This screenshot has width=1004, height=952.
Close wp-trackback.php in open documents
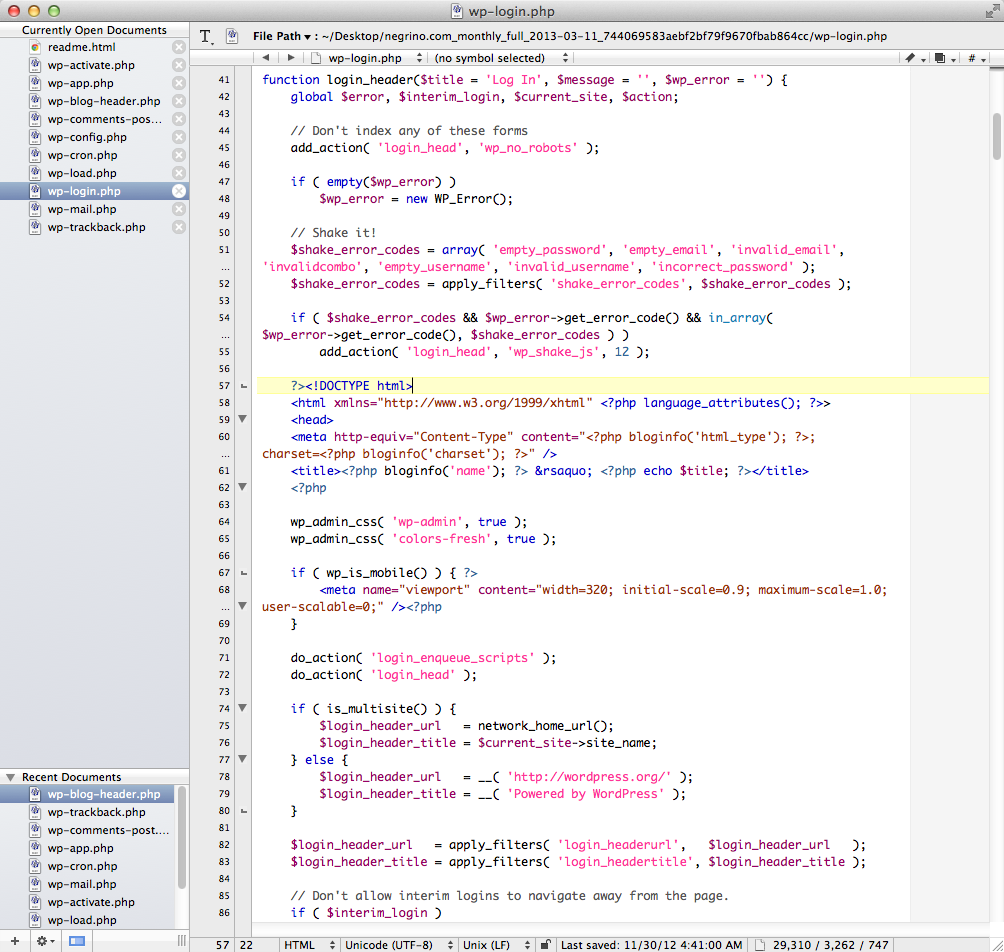pos(179,227)
